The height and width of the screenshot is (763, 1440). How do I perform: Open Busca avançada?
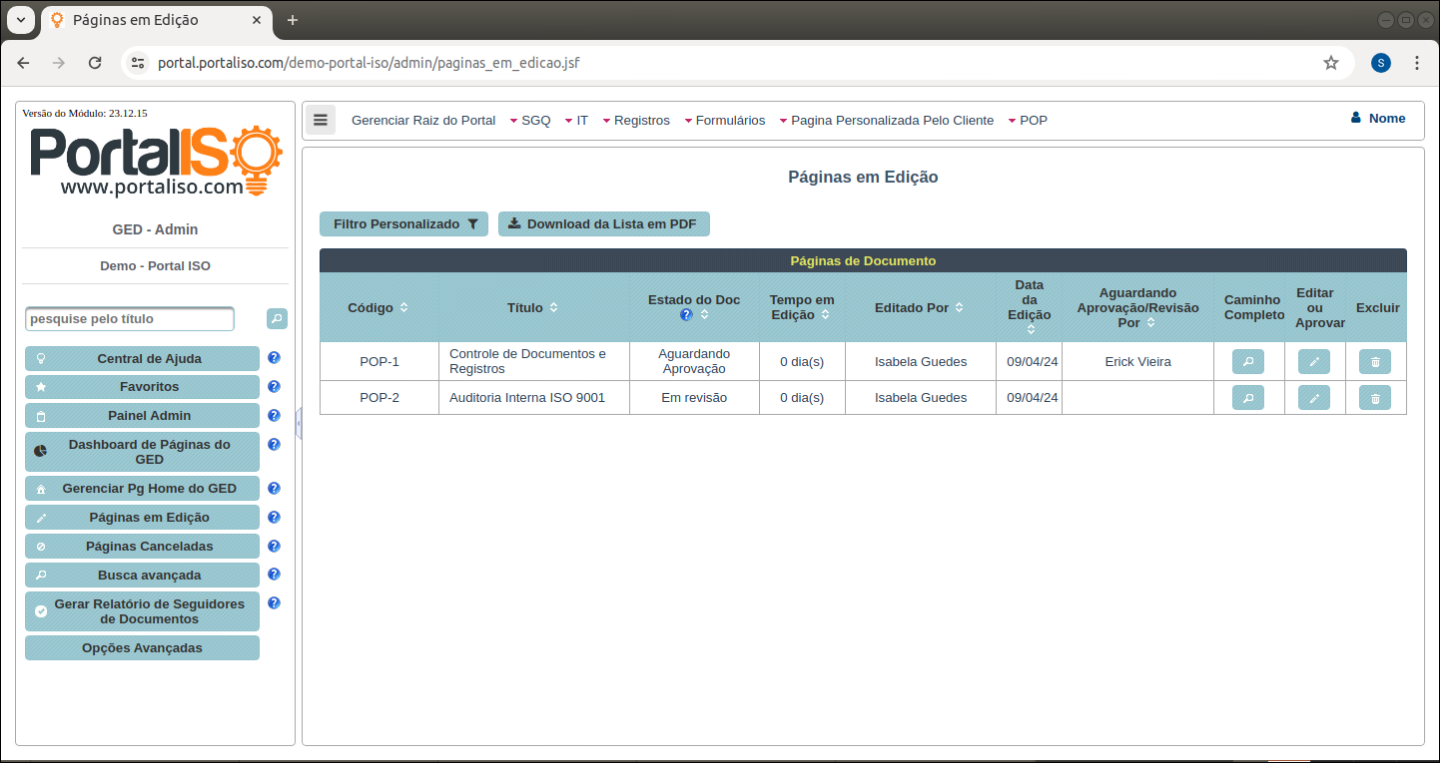pos(142,575)
